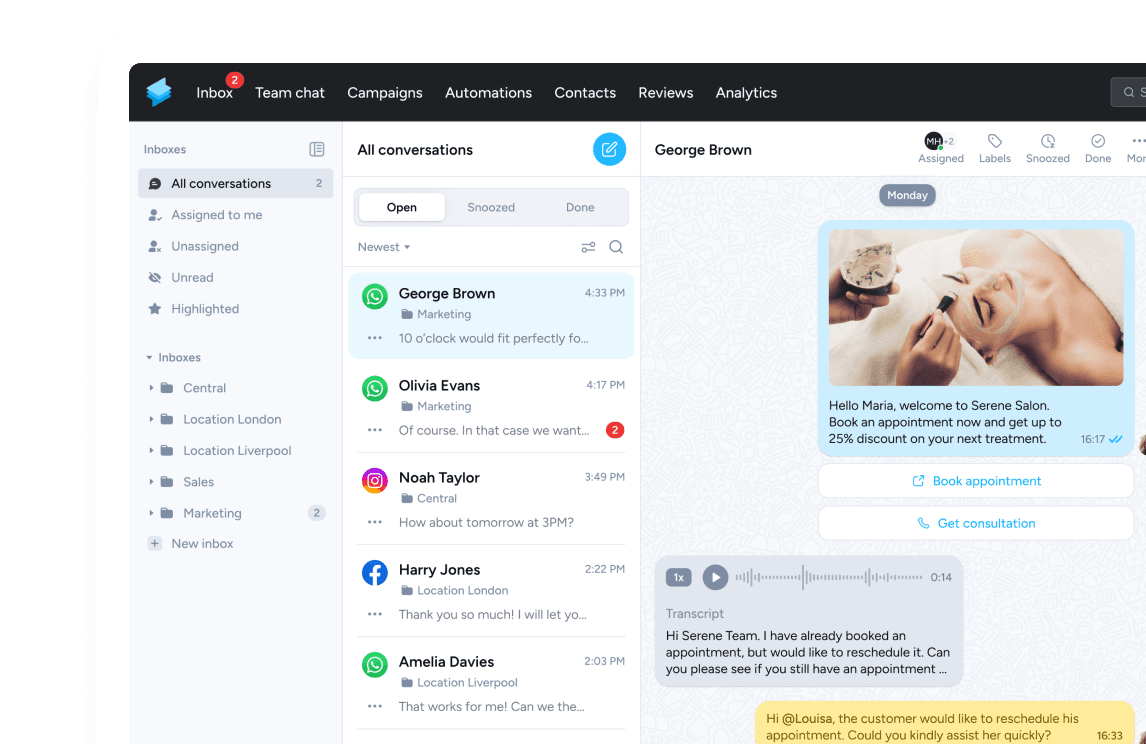Image resolution: width=1146 pixels, height=744 pixels.
Task: Open more options for Olivia Evans conversation
Action: coord(375,430)
